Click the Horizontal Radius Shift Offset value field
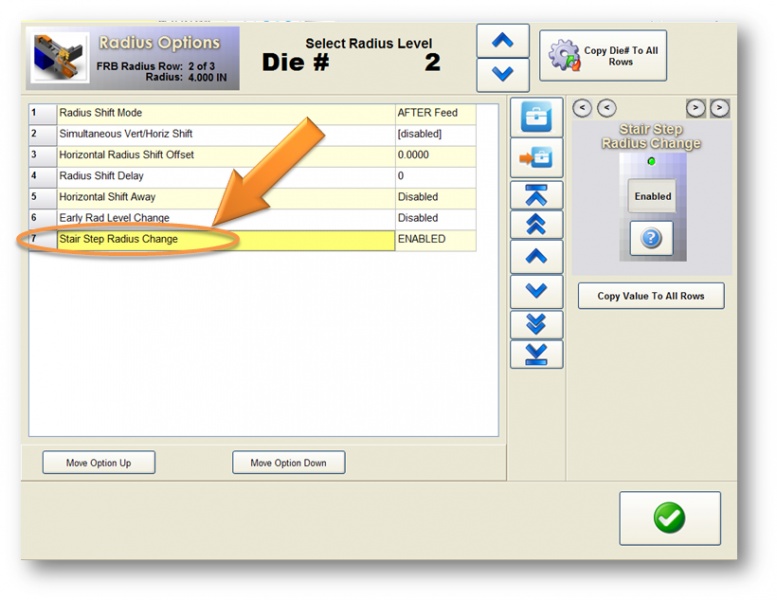 pyautogui.click(x=434, y=155)
